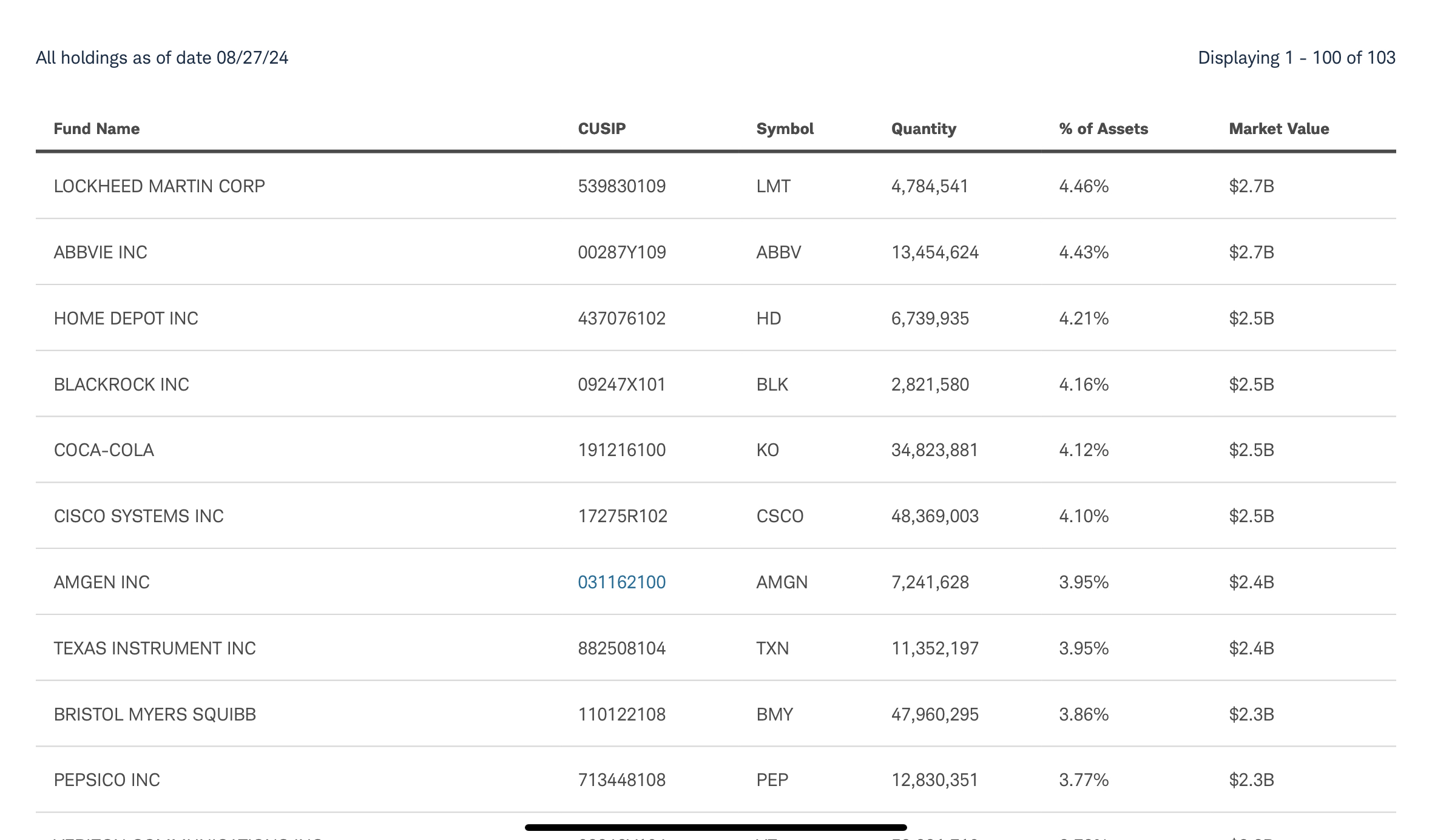Click quantity 12,830,351
The height and width of the screenshot is (840, 1432).
(934, 780)
